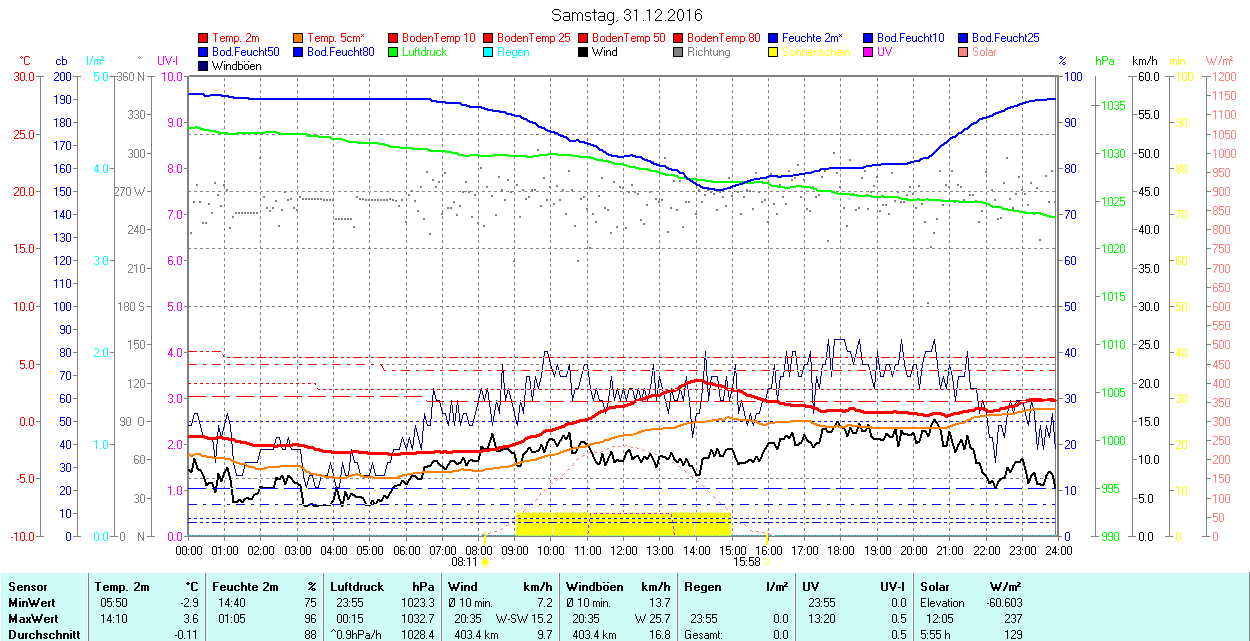
Task: Click the BodenTemp 50 legend label
Action: click(x=628, y=38)
